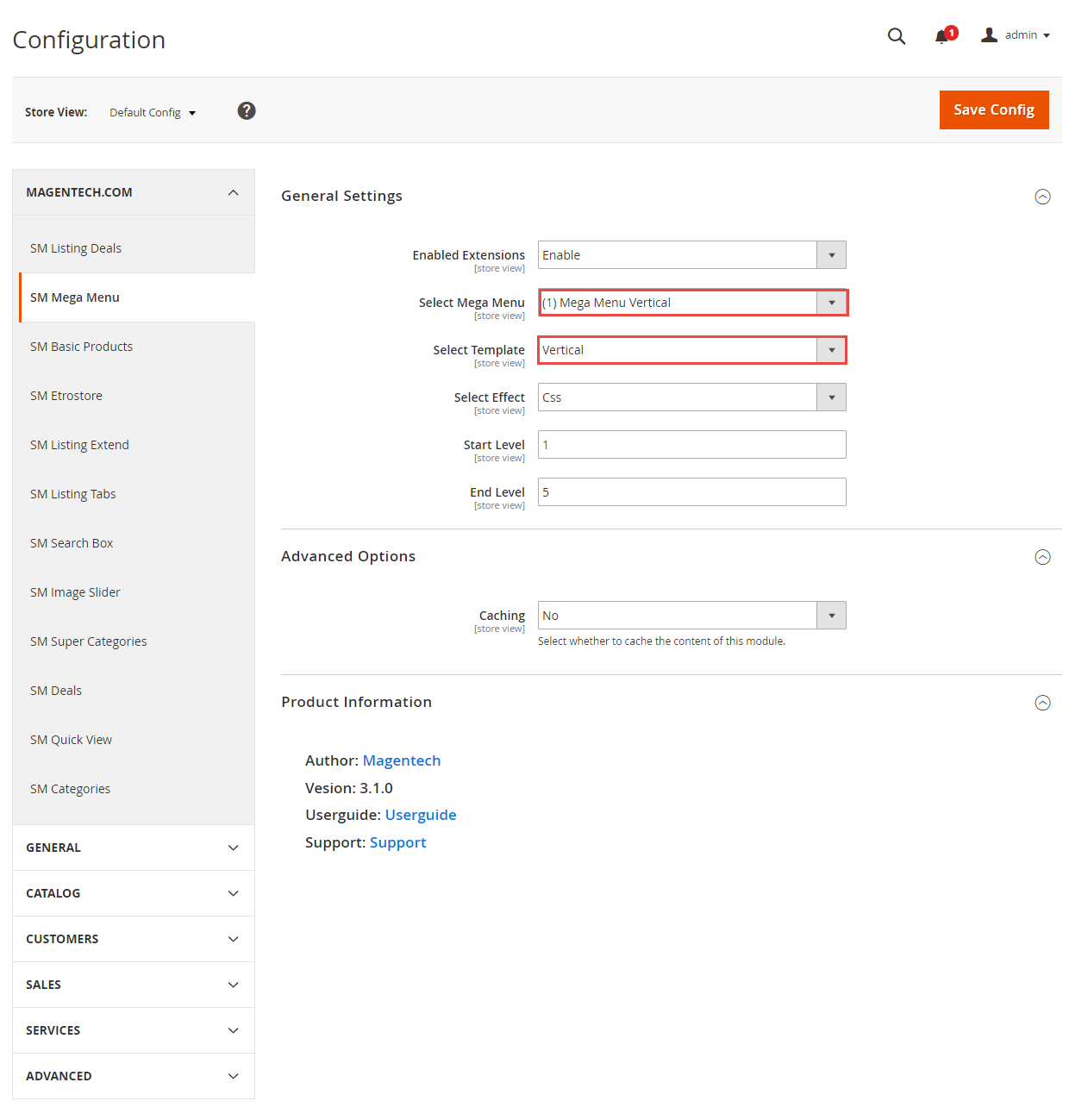
Task: Collapse the General Settings section circle icon
Action: coord(1042,197)
